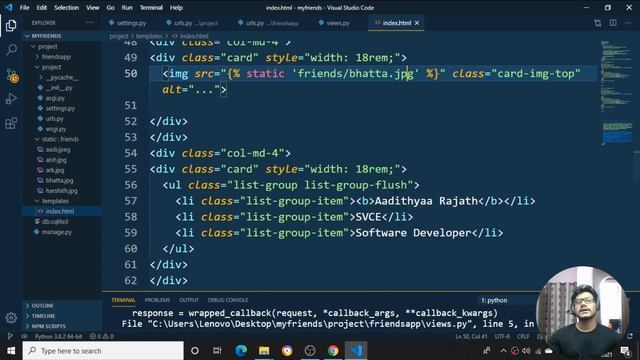Select the TERMINAL panel tab

(x=123, y=300)
